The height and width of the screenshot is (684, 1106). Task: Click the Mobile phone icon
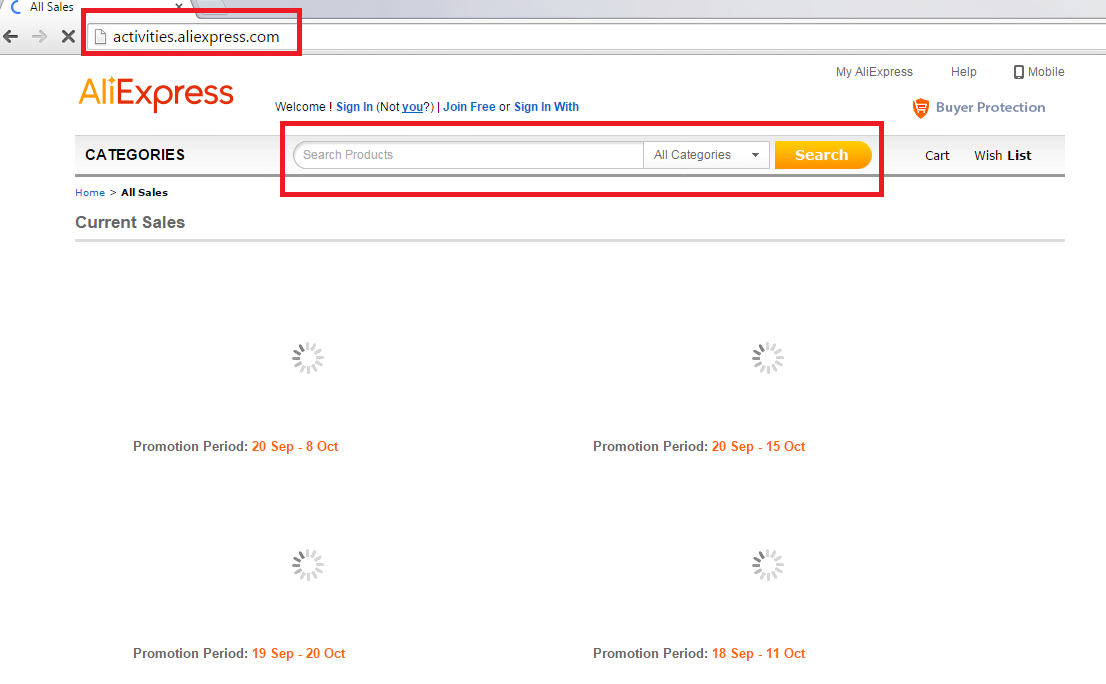click(x=1019, y=72)
